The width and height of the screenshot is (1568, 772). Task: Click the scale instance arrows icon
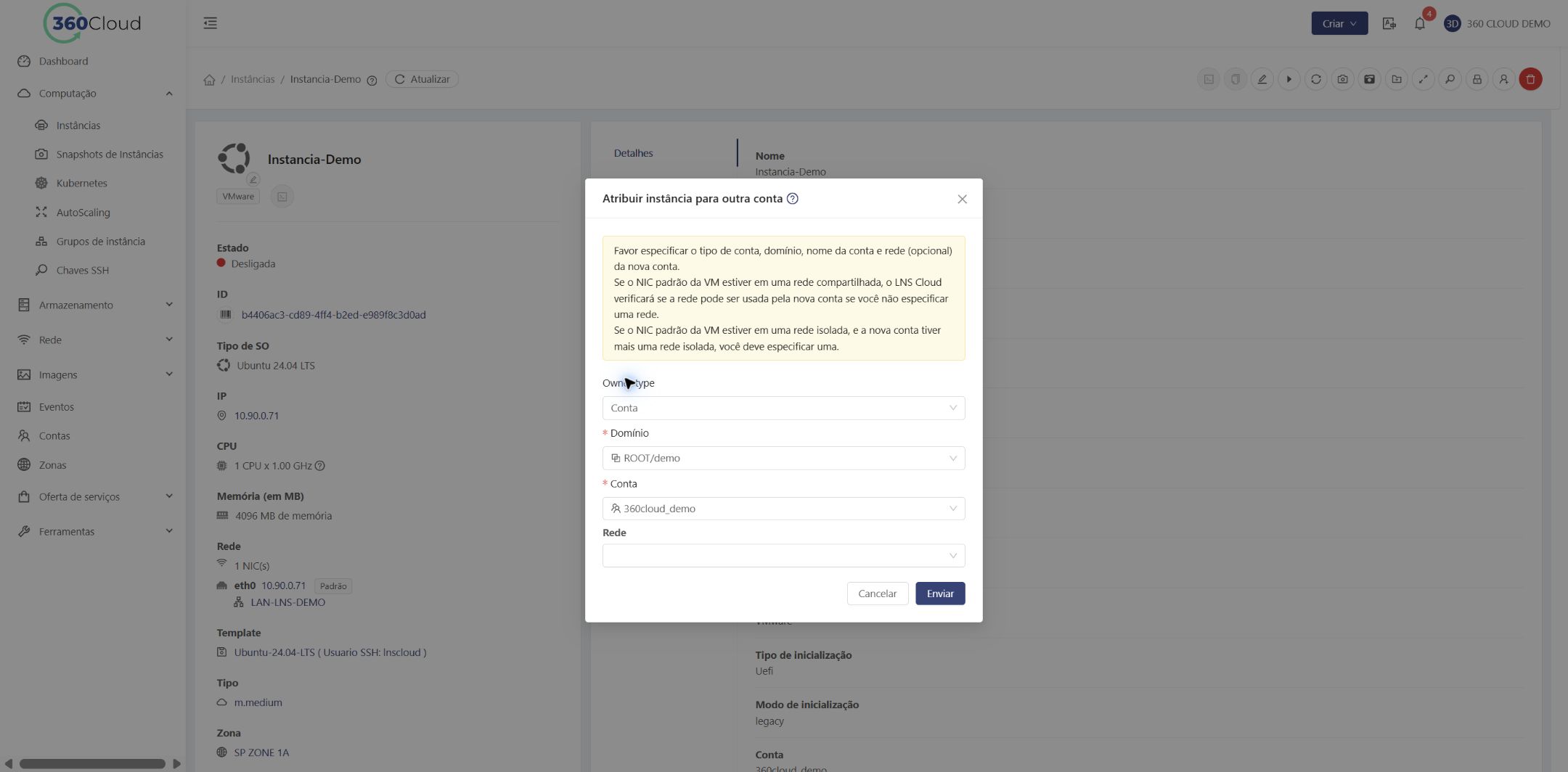click(x=1423, y=79)
